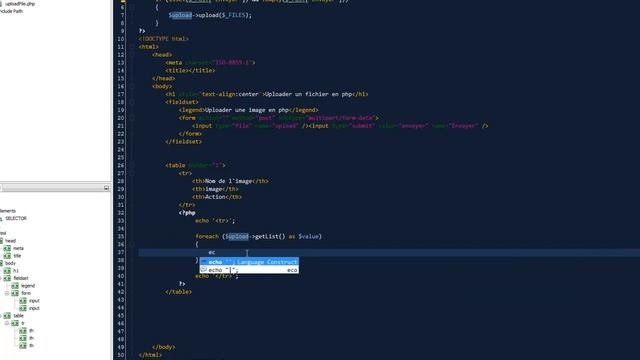Click the <title></title> line
This screenshot has width=640, height=360.
190,71
